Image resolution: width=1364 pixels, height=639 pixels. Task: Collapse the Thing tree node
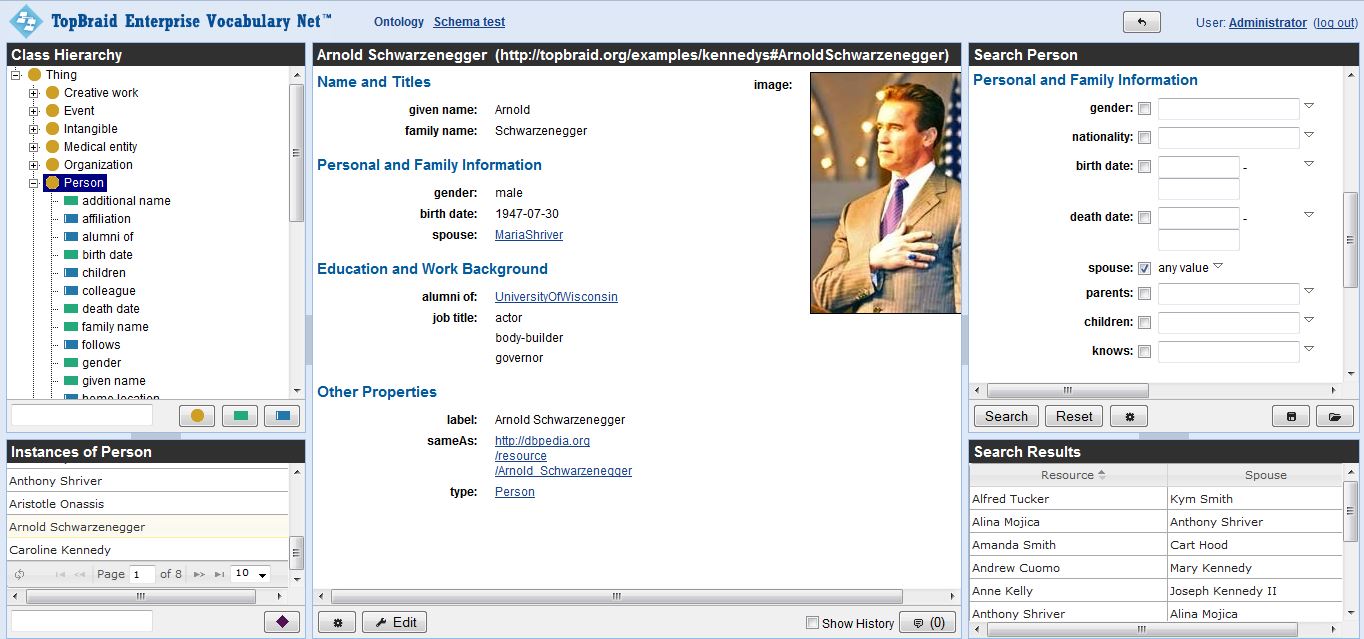click(x=16, y=75)
